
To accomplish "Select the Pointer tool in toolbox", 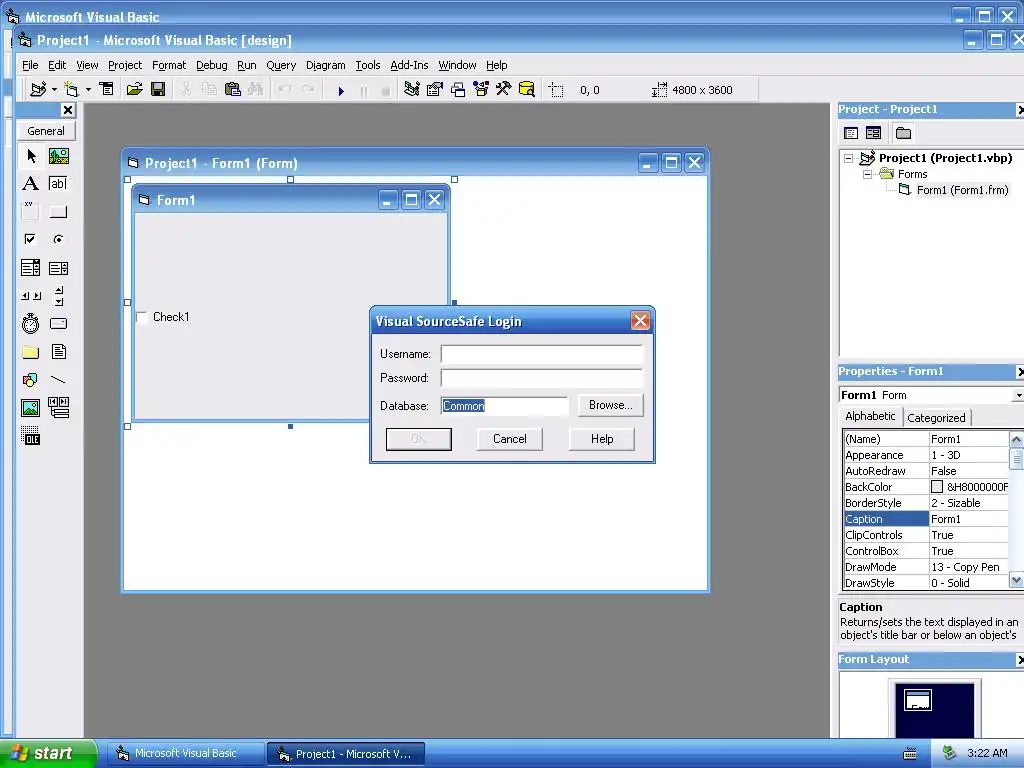I will pyautogui.click(x=31, y=156).
